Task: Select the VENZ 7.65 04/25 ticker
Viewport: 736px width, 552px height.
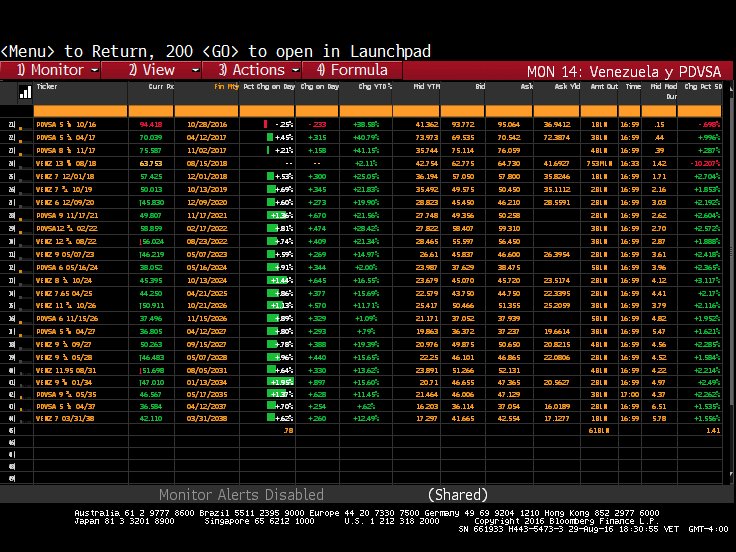Action: point(64,293)
